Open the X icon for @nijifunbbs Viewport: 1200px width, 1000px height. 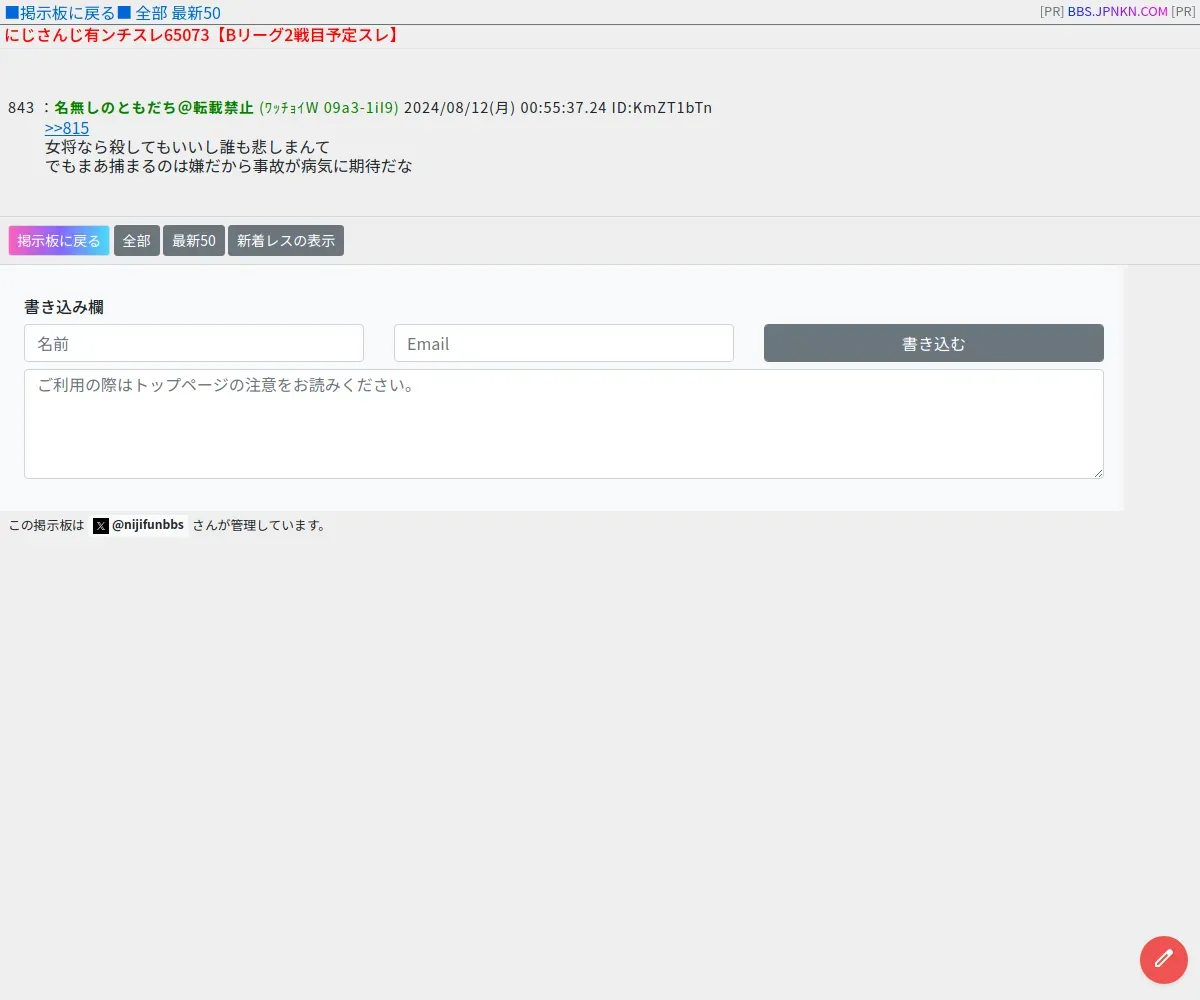tap(101, 526)
